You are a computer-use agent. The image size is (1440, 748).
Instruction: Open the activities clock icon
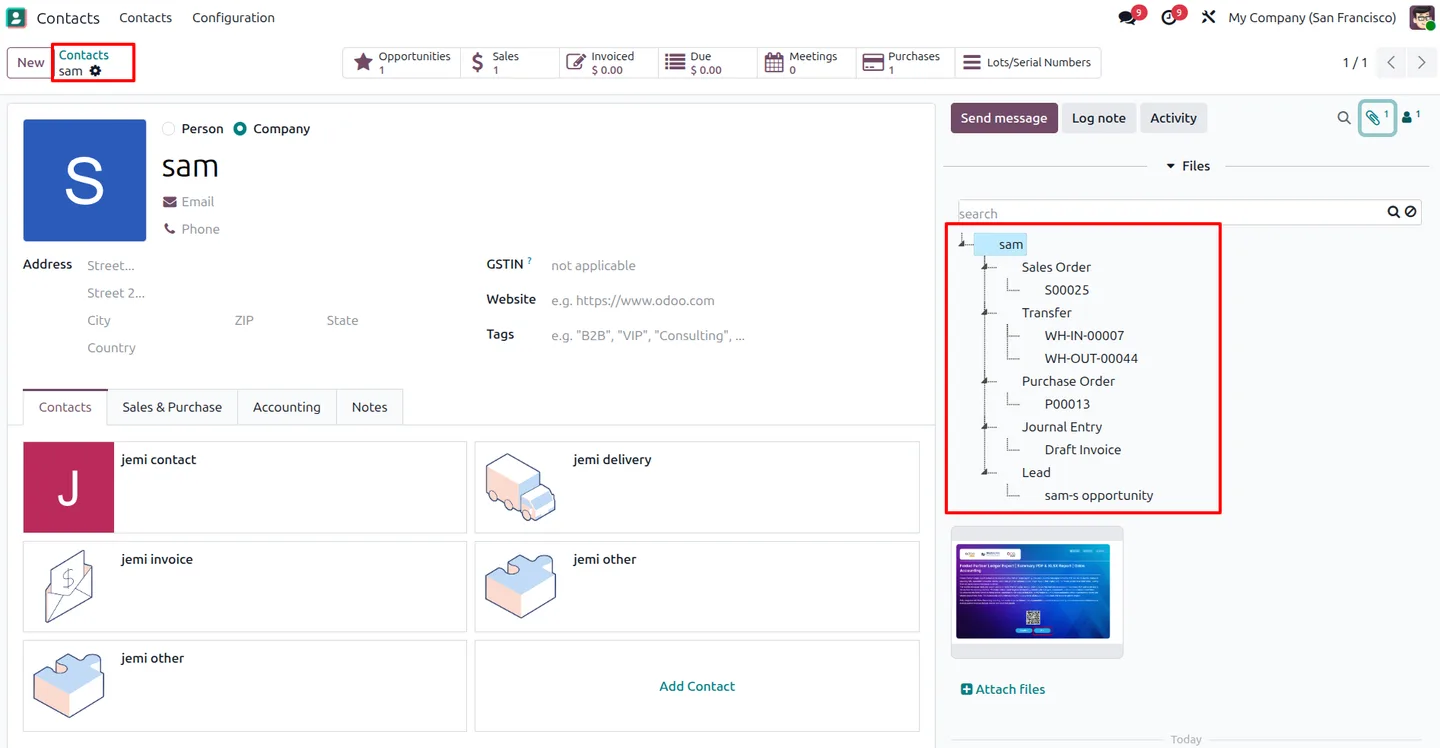[1168, 18]
